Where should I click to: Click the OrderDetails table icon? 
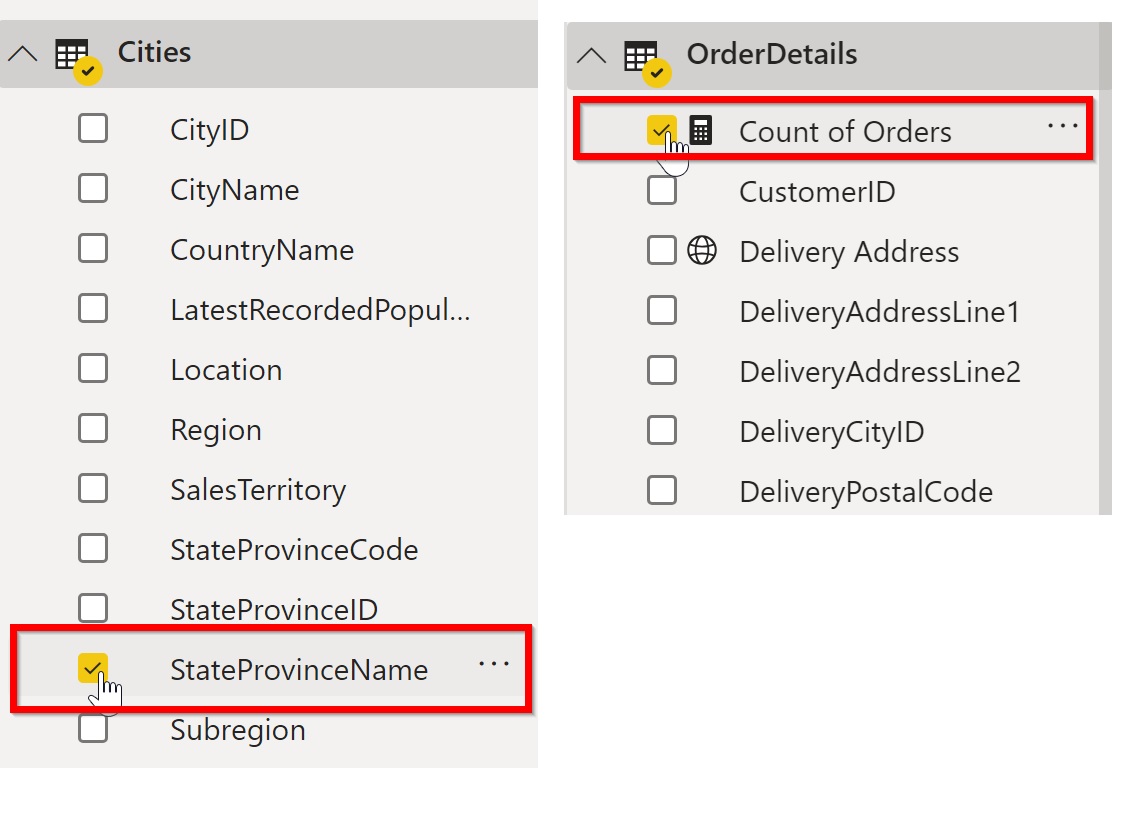click(642, 56)
